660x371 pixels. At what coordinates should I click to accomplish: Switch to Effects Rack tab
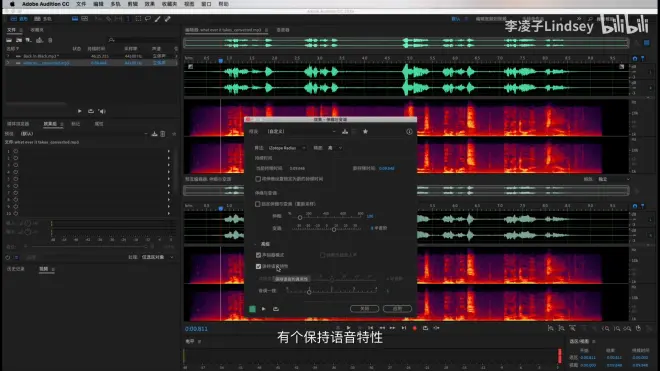click(x=50, y=124)
